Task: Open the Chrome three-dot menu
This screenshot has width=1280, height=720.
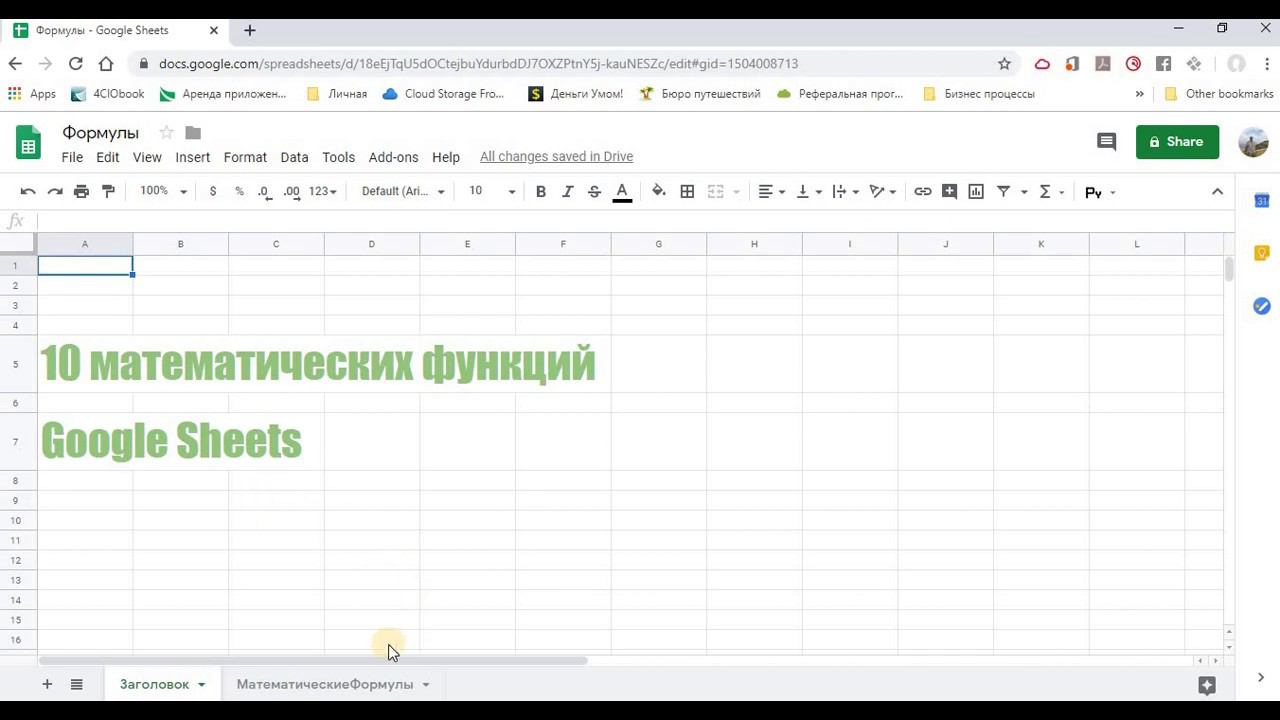Action: (x=1267, y=63)
